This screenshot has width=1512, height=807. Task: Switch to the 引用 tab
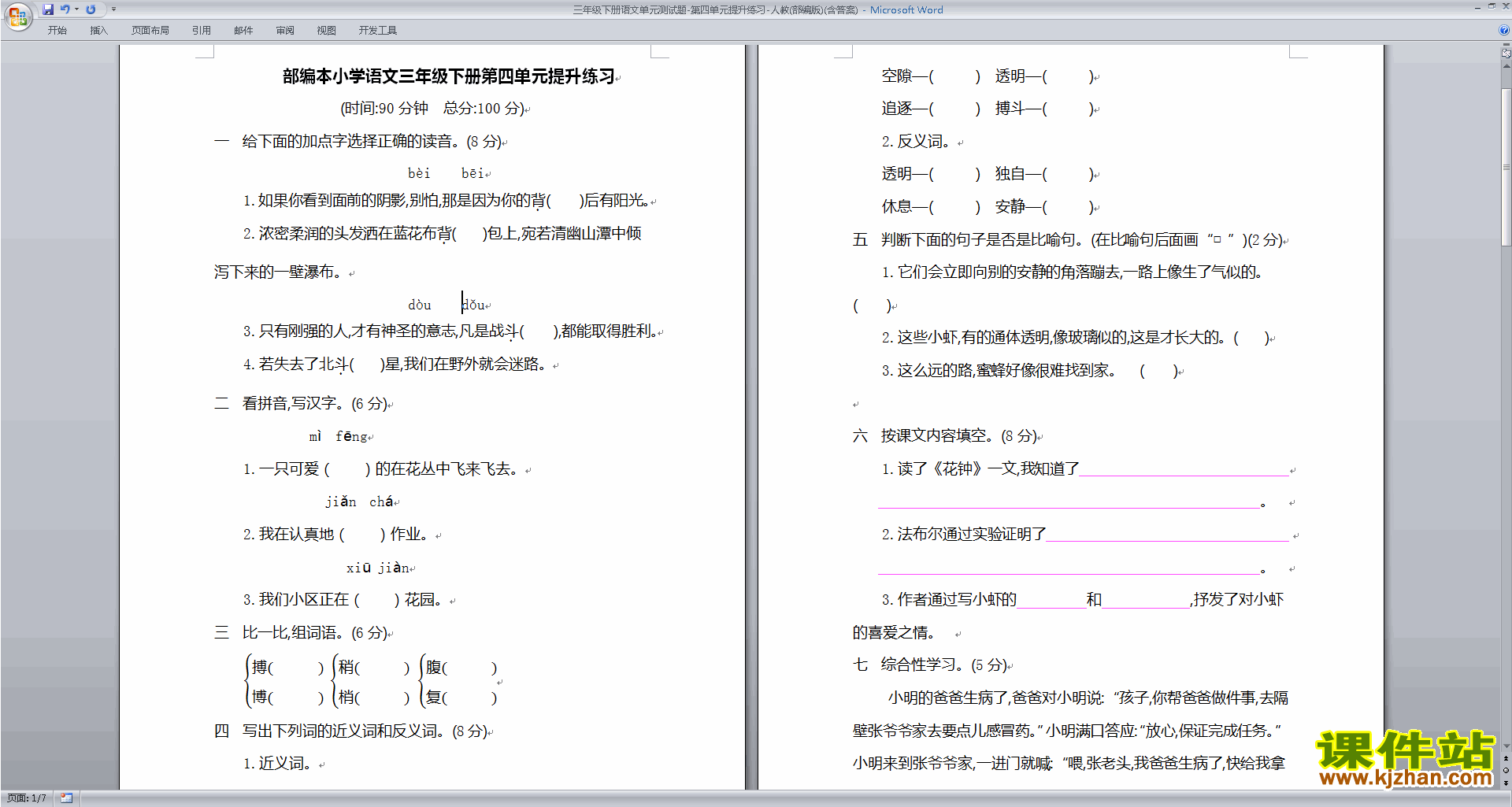tap(202, 30)
